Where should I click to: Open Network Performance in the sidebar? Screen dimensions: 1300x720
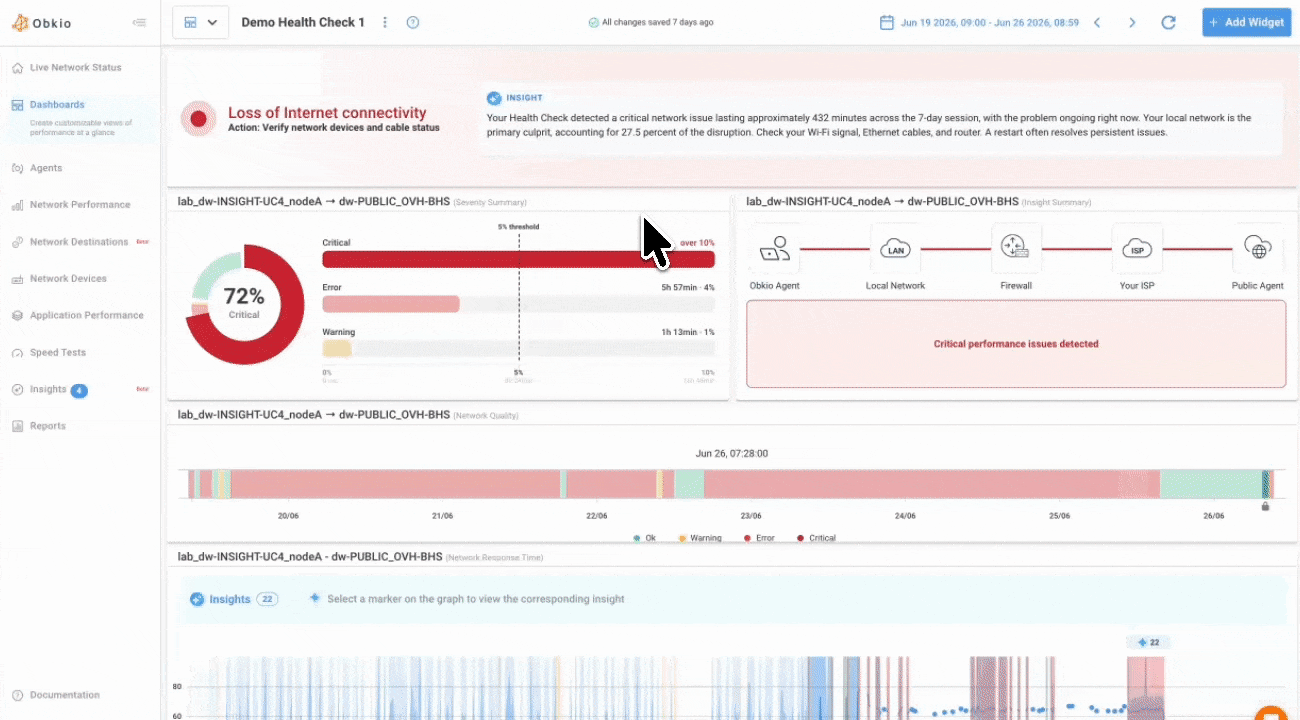[80, 205]
